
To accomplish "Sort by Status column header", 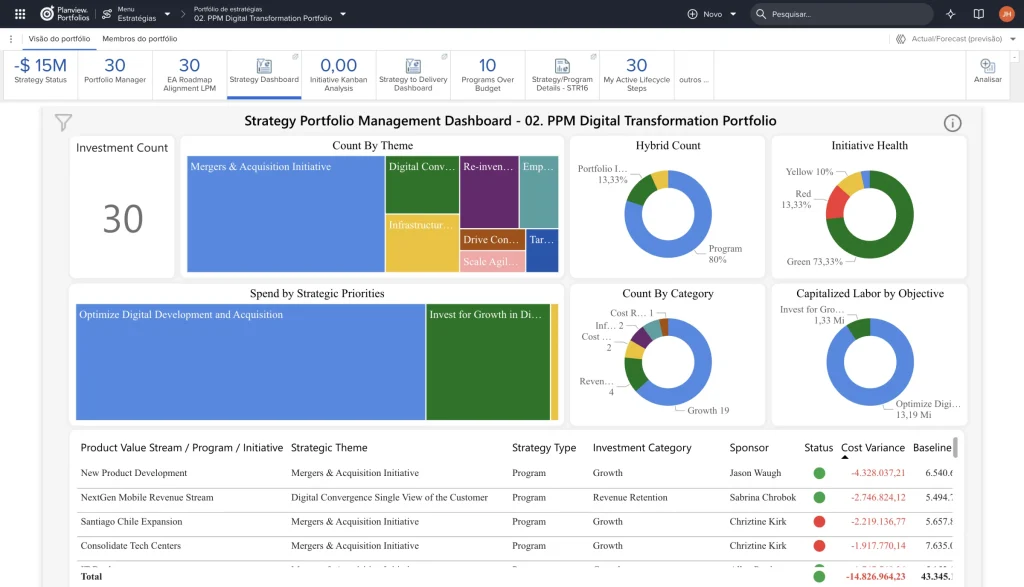I will click(x=818, y=448).
